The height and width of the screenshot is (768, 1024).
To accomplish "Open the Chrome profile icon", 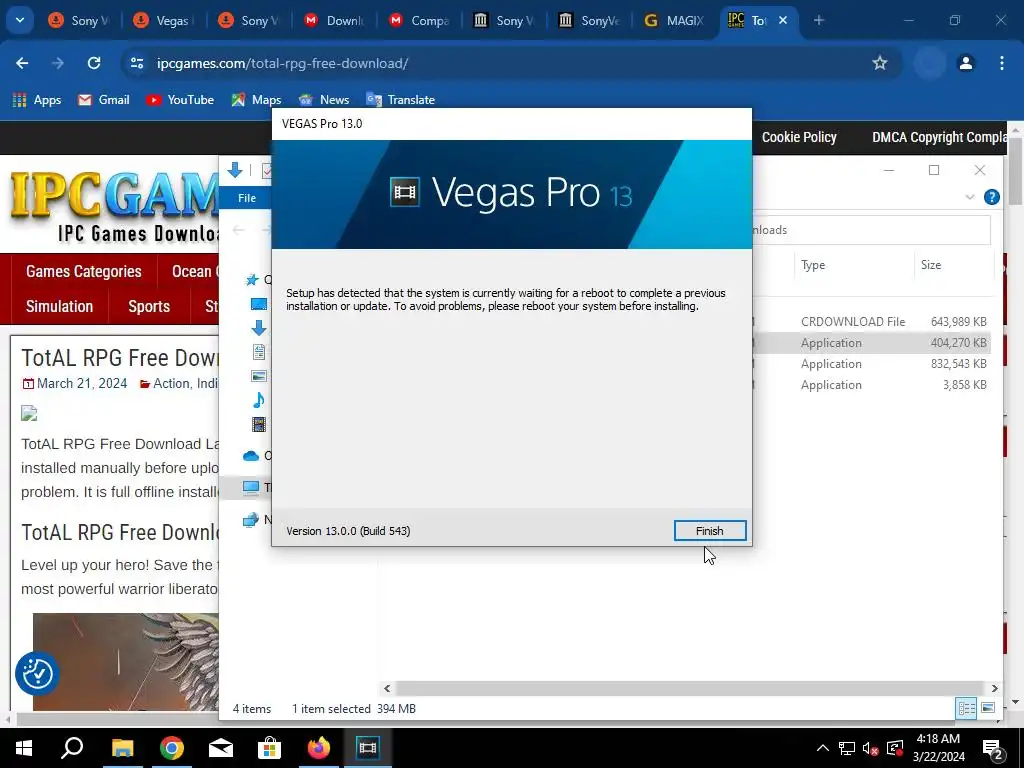I will [x=965, y=63].
